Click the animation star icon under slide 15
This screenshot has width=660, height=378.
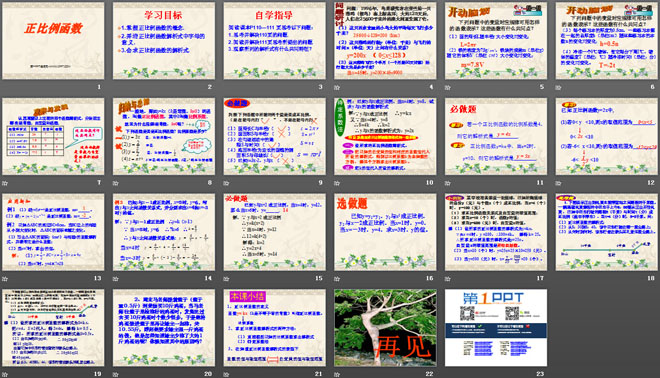click(x=226, y=279)
